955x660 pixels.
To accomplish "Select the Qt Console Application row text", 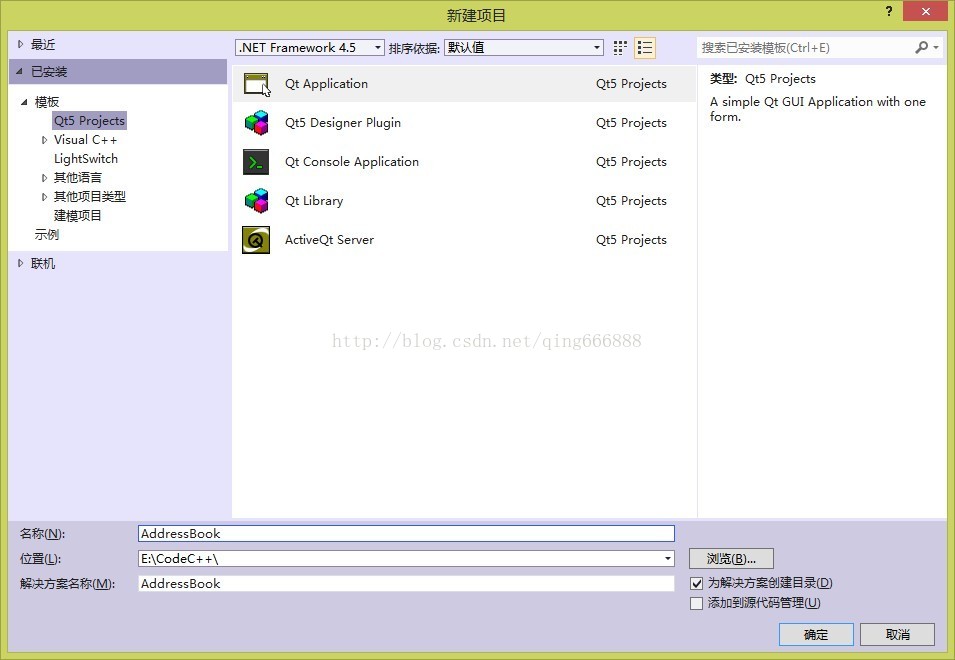I will [351, 161].
